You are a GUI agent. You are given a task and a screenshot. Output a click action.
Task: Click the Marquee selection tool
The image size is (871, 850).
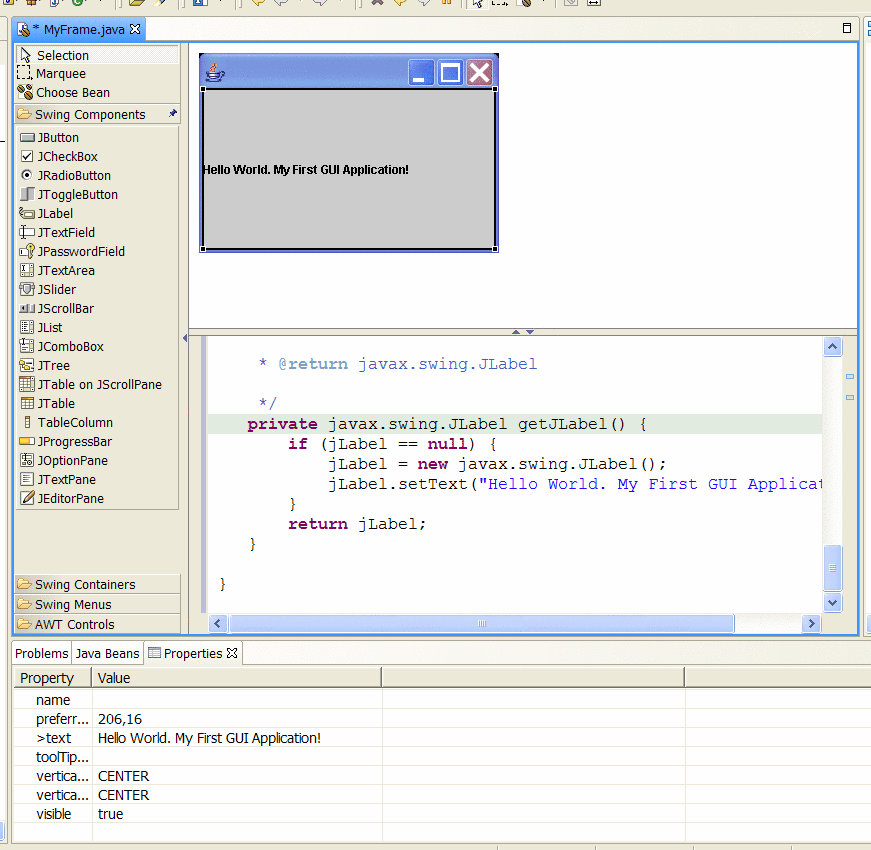coord(60,74)
